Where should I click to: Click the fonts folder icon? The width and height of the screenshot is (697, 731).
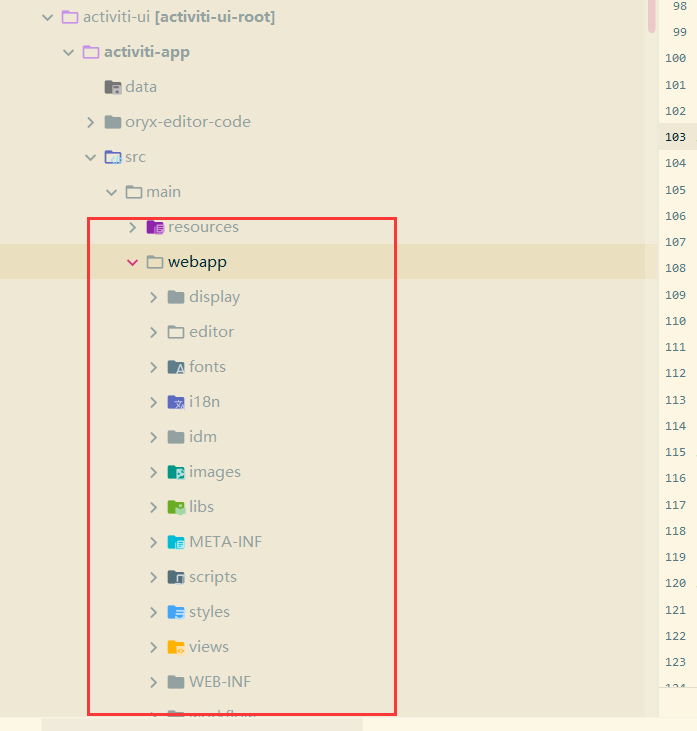tap(176, 367)
